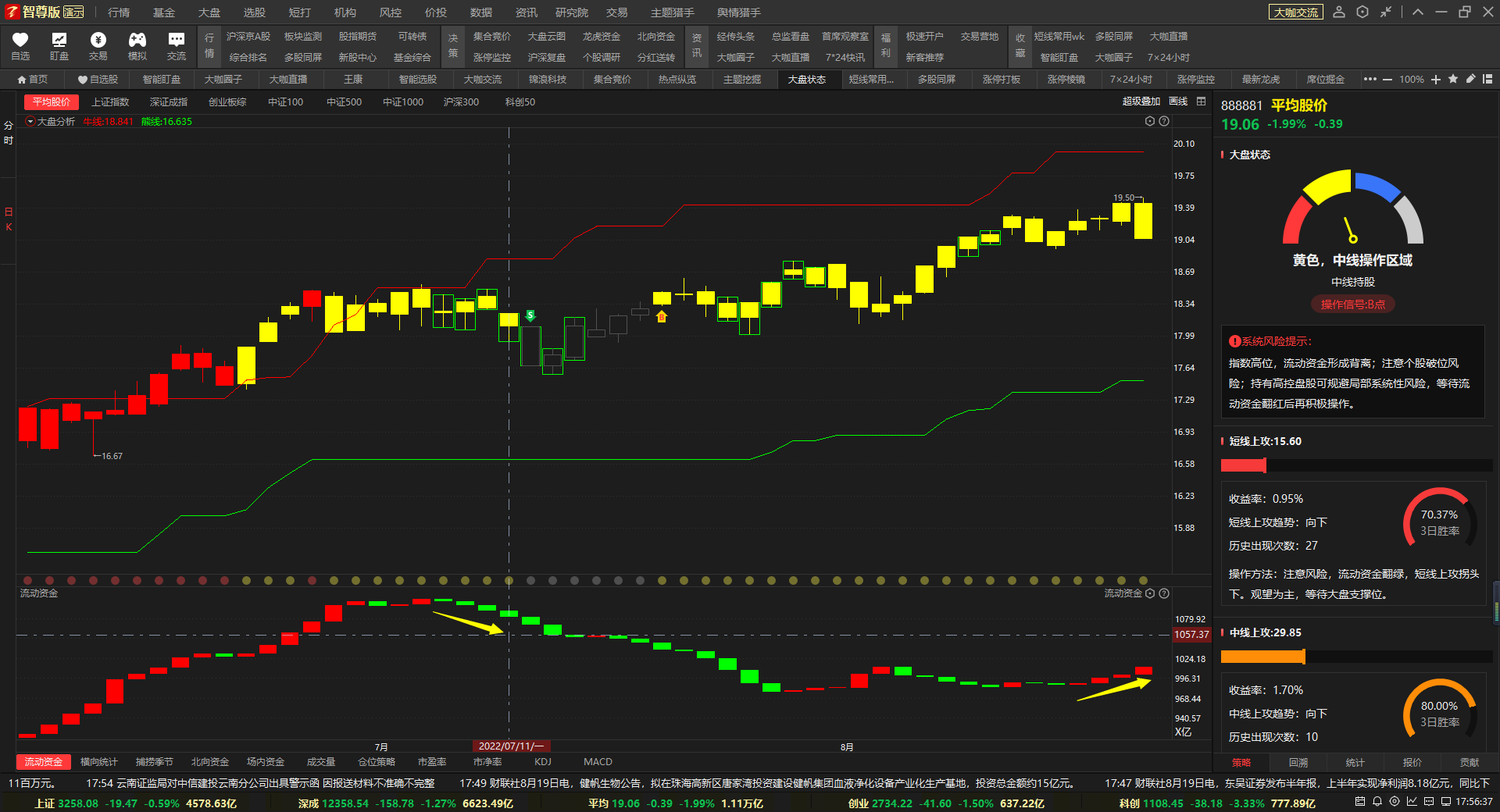
Task: Click the star favorite icon in tab bar
Action: pyautogui.click(x=1453, y=79)
